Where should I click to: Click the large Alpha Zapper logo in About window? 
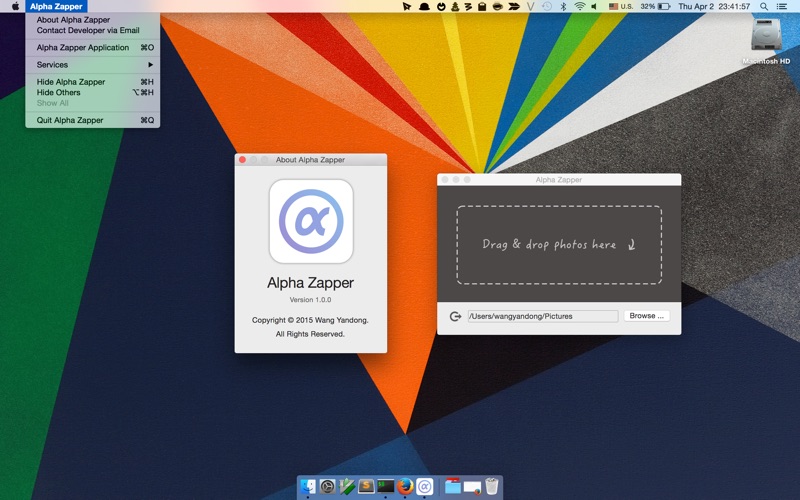[311, 221]
